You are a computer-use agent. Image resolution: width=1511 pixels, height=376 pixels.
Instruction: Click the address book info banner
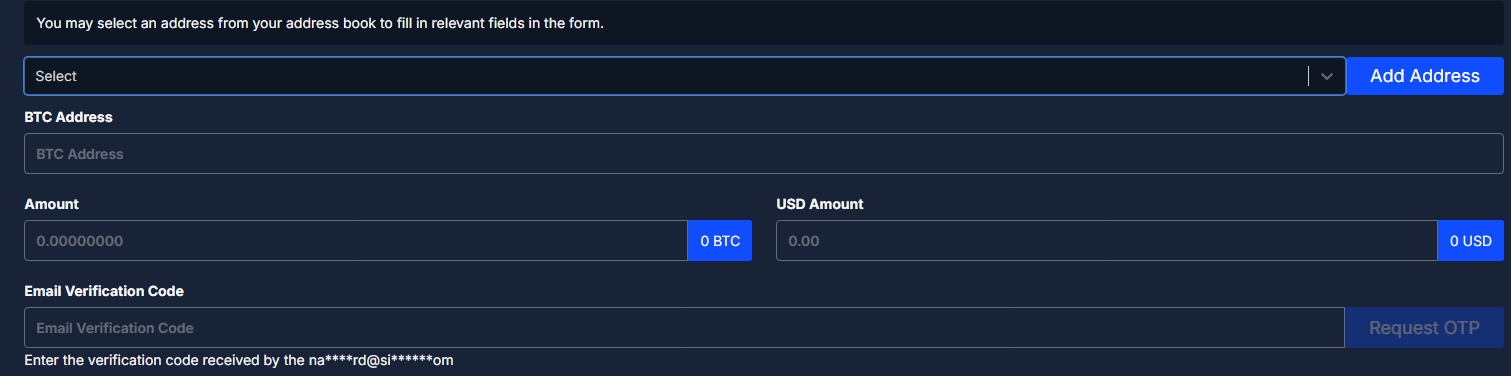[763, 22]
